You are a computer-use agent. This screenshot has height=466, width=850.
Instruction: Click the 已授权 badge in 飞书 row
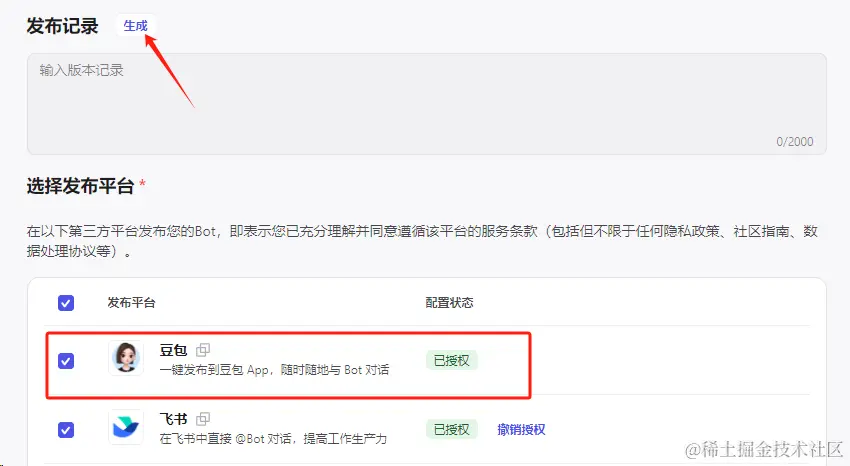point(452,430)
